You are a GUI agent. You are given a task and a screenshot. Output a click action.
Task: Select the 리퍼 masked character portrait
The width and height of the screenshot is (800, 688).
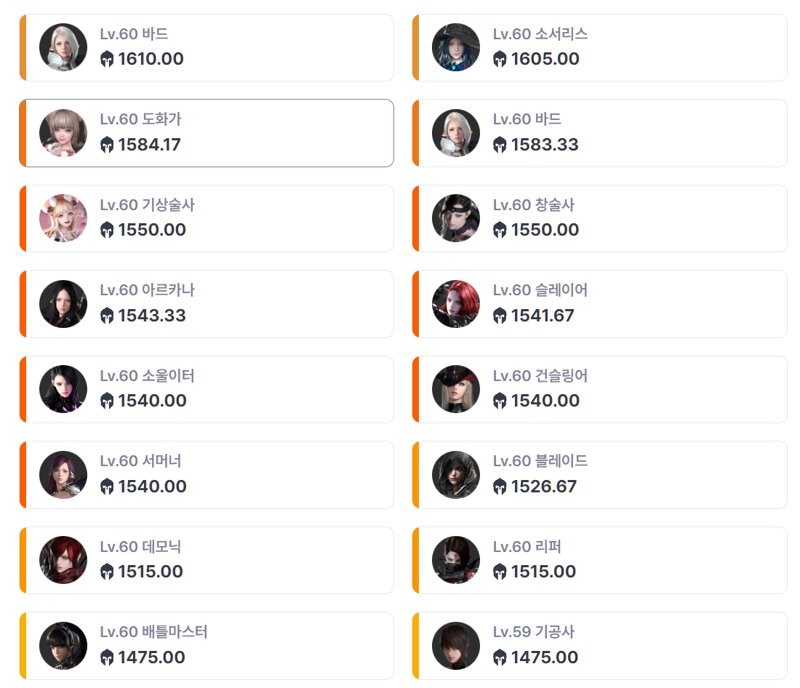(456, 560)
